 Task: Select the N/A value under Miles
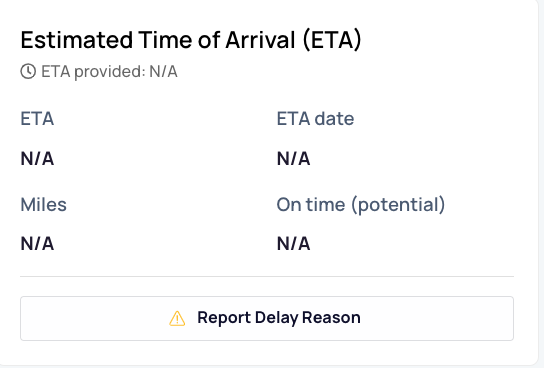coord(37,243)
